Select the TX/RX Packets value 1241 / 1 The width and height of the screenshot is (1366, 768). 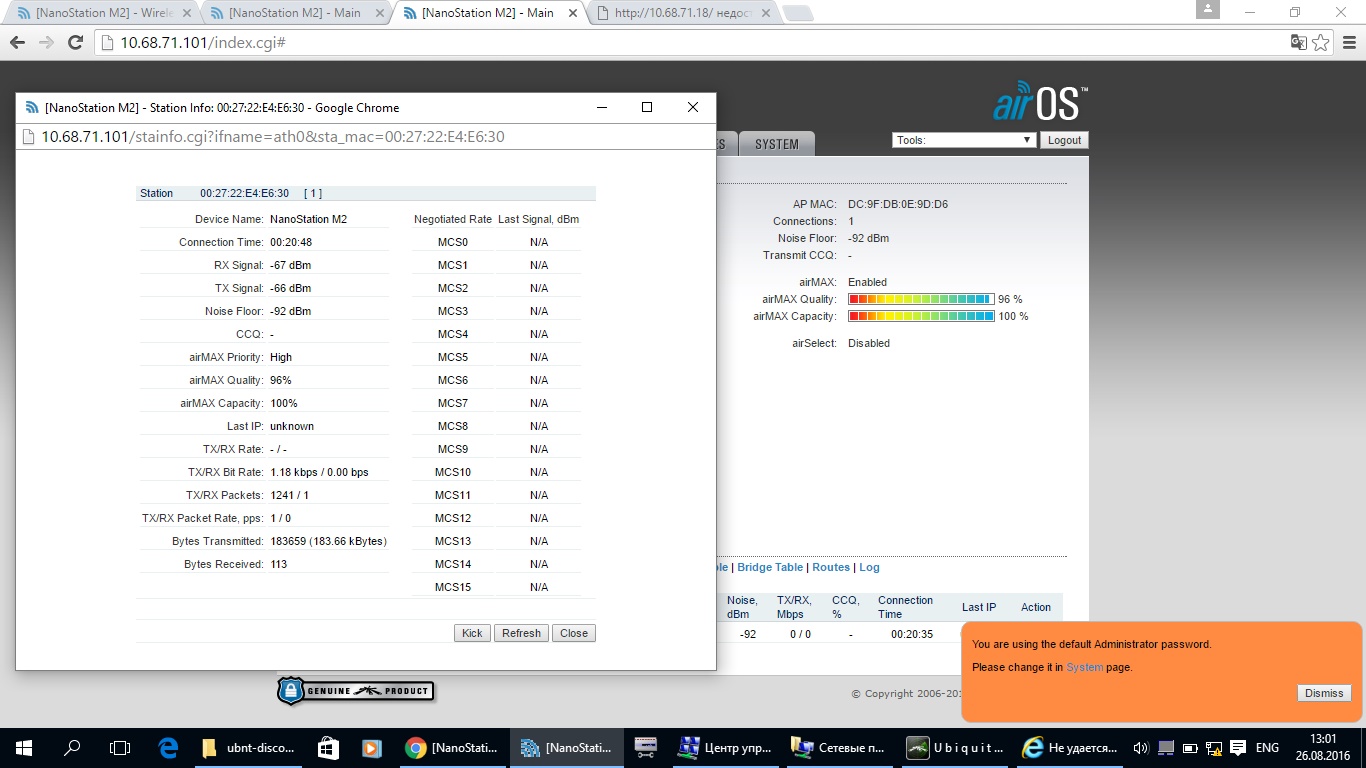[x=290, y=495]
